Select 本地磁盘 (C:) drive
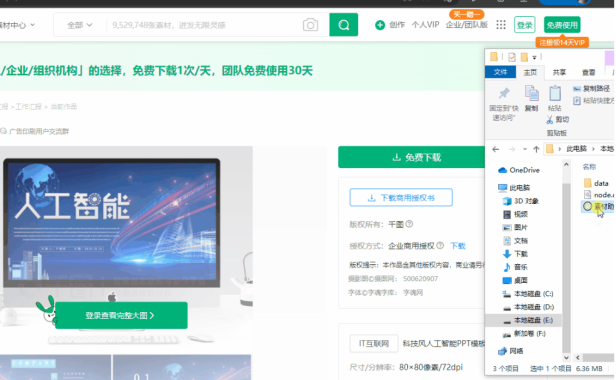 tap(528, 294)
